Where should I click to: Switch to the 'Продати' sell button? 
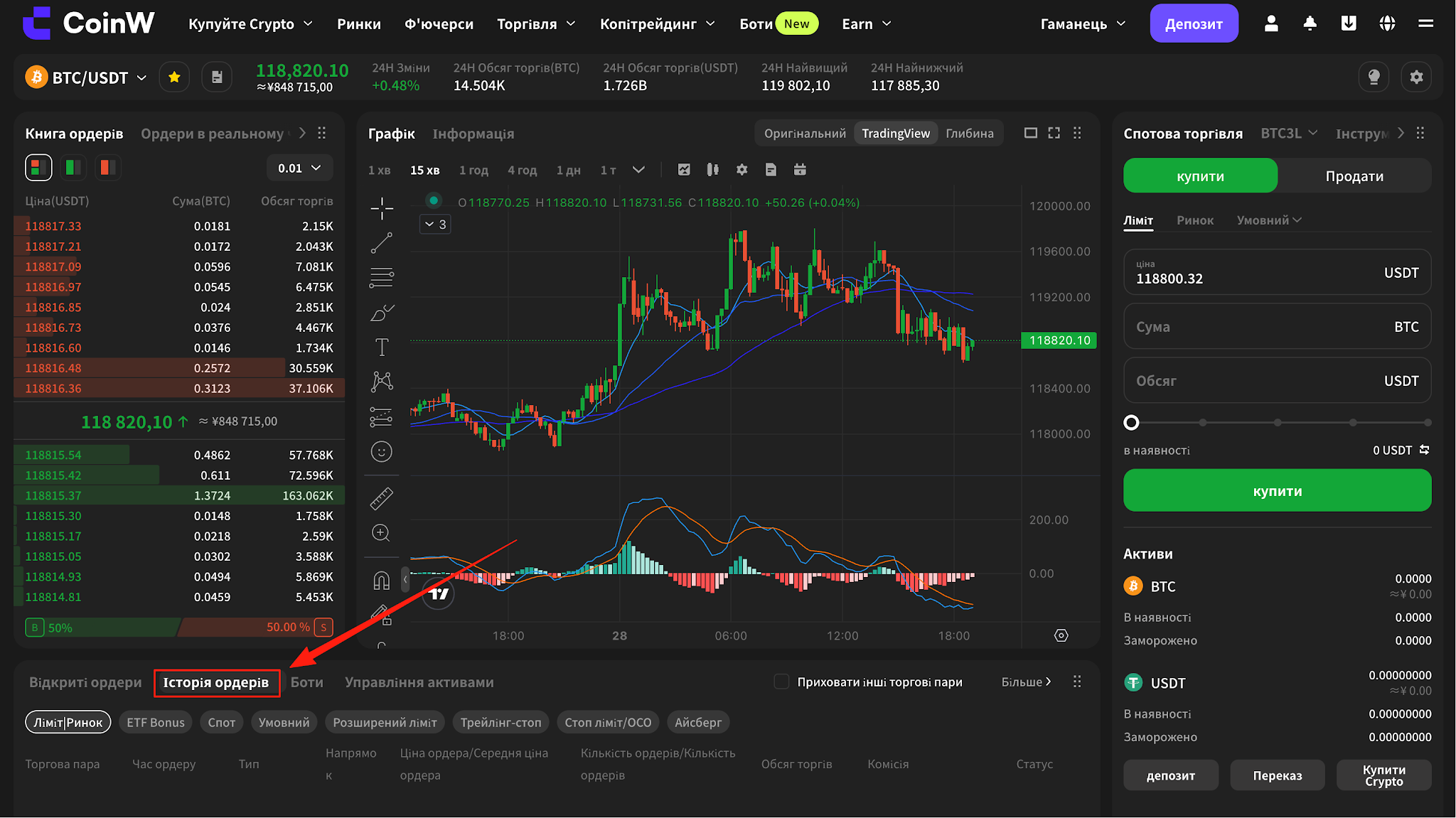[x=1354, y=176]
